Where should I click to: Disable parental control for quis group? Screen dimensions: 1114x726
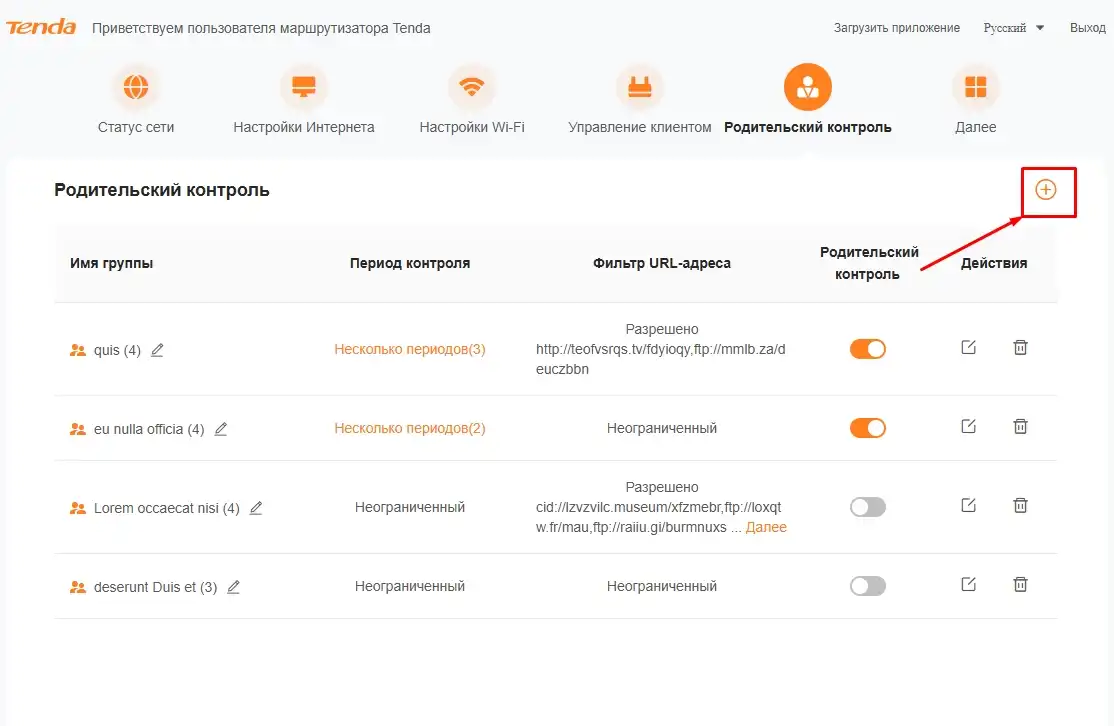coord(867,348)
